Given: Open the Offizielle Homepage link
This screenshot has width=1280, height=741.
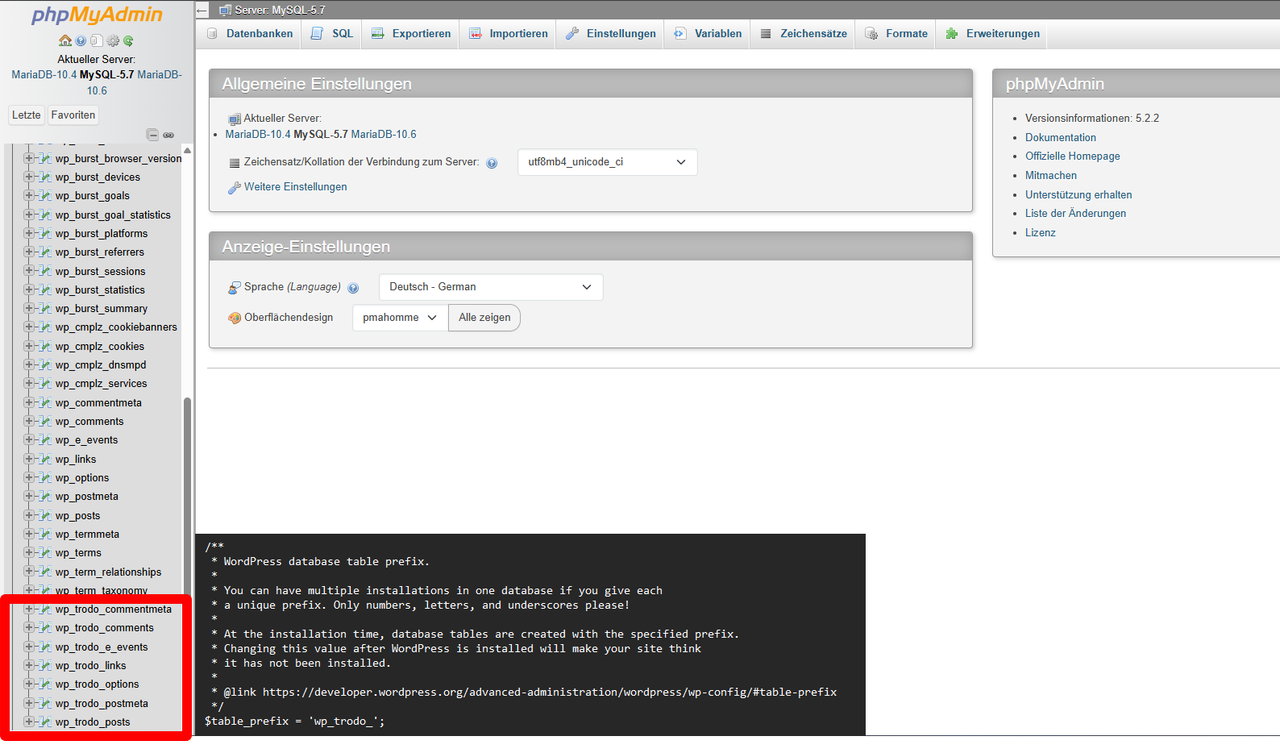Looking at the screenshot, I should click(x=1073, y=156).
